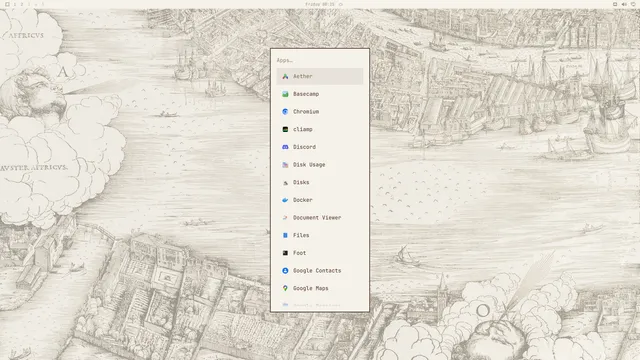Launch the Disks utility
The height and width of the screenshot is (360, 640).
320,182
